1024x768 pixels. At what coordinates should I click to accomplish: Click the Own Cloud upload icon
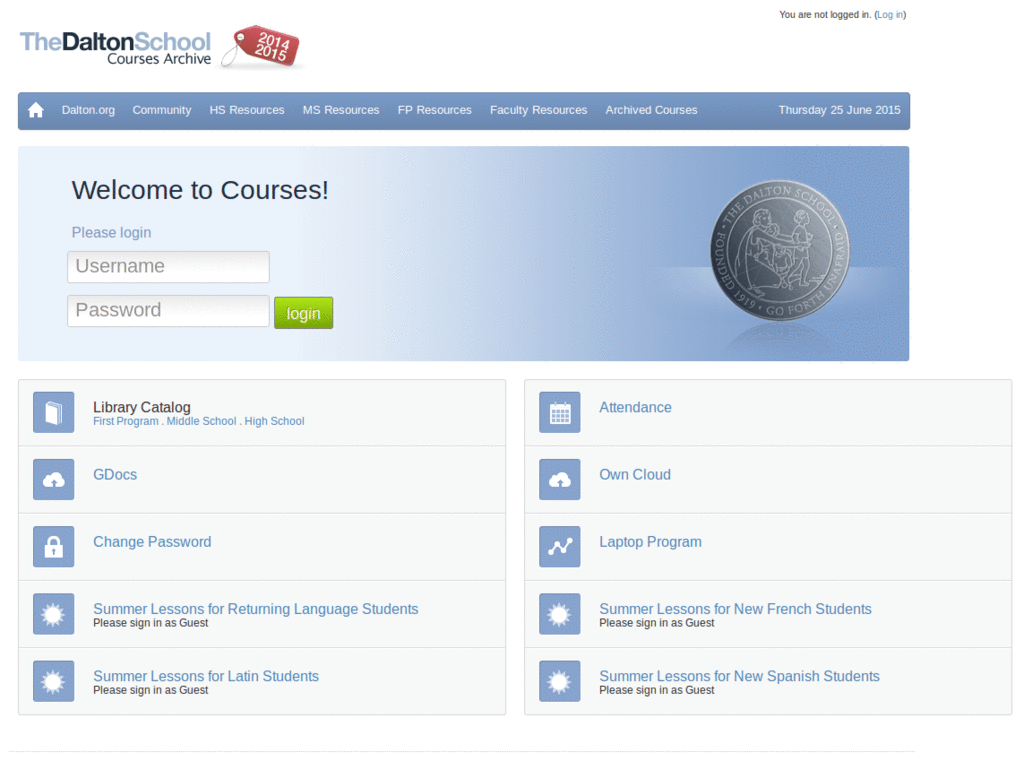(x=560, y=479)
